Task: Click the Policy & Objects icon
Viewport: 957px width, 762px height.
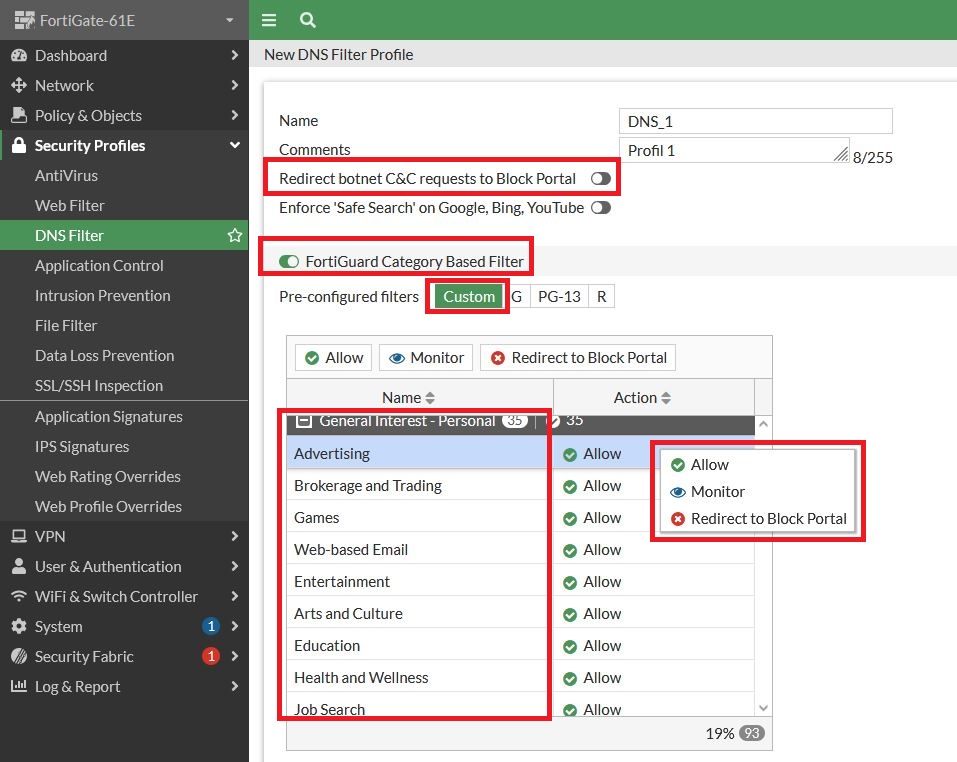Action: pyautogui.click(x=19, y=115)
